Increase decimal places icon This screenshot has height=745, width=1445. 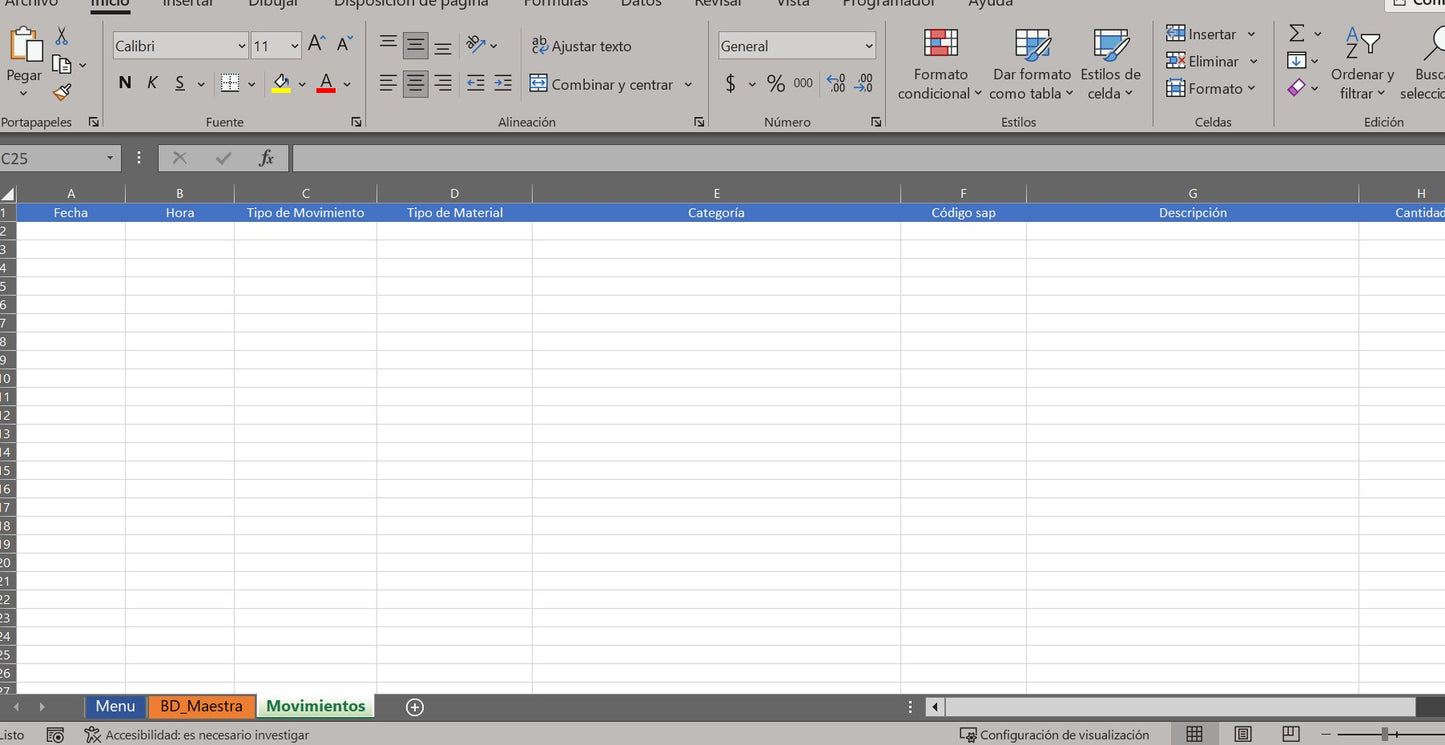[836, 84]
